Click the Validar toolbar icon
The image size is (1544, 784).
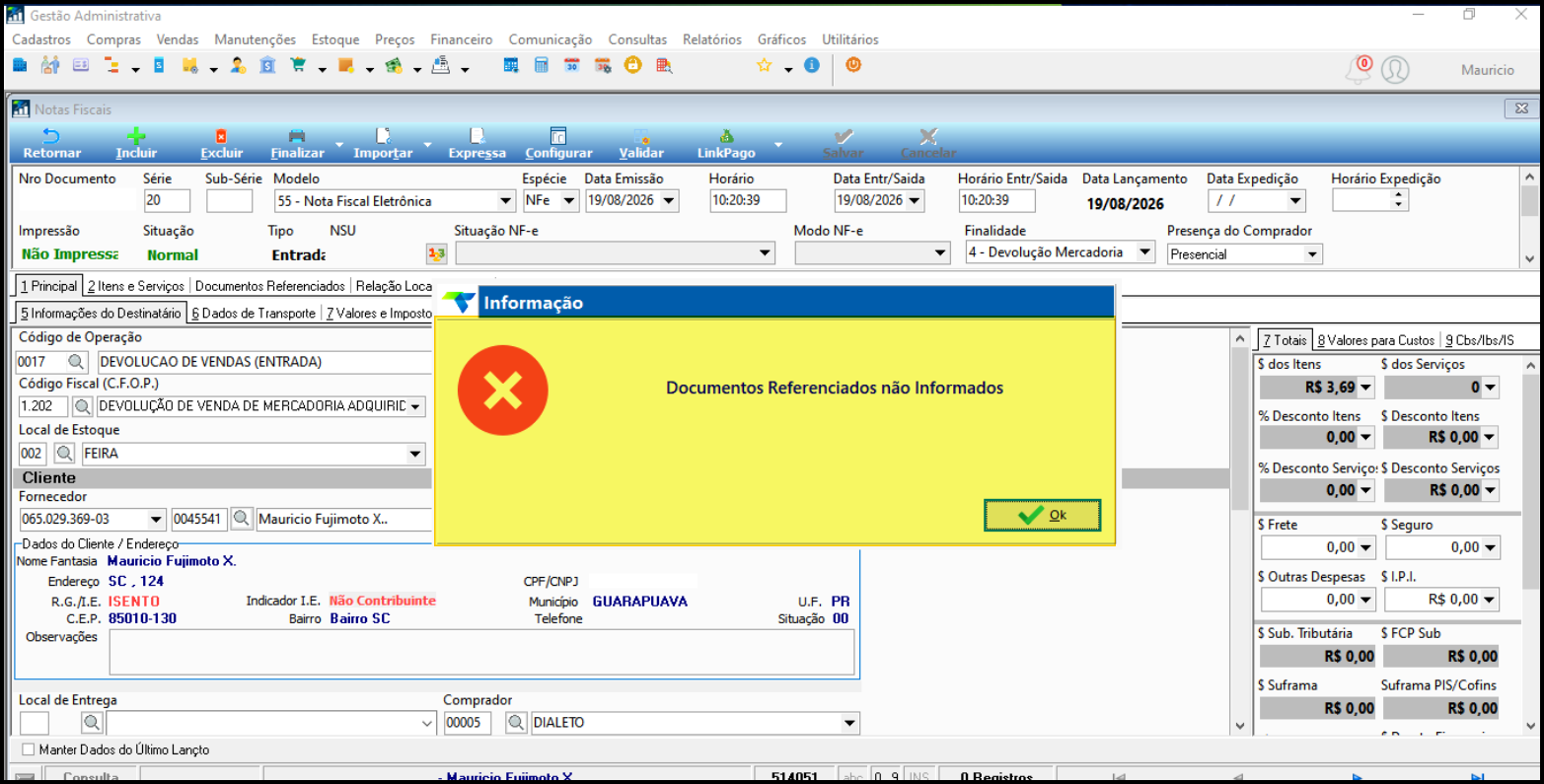tap(641, 136)
